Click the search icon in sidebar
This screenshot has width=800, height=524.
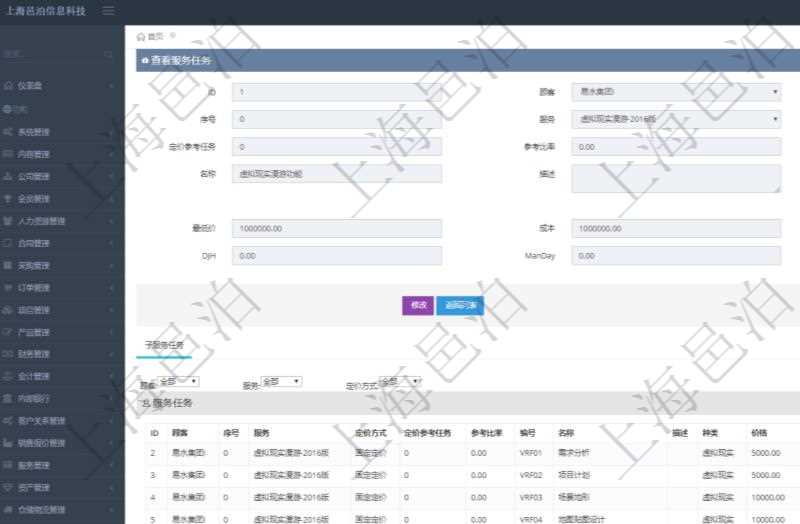pyautogui.click(x=109, y=53)
